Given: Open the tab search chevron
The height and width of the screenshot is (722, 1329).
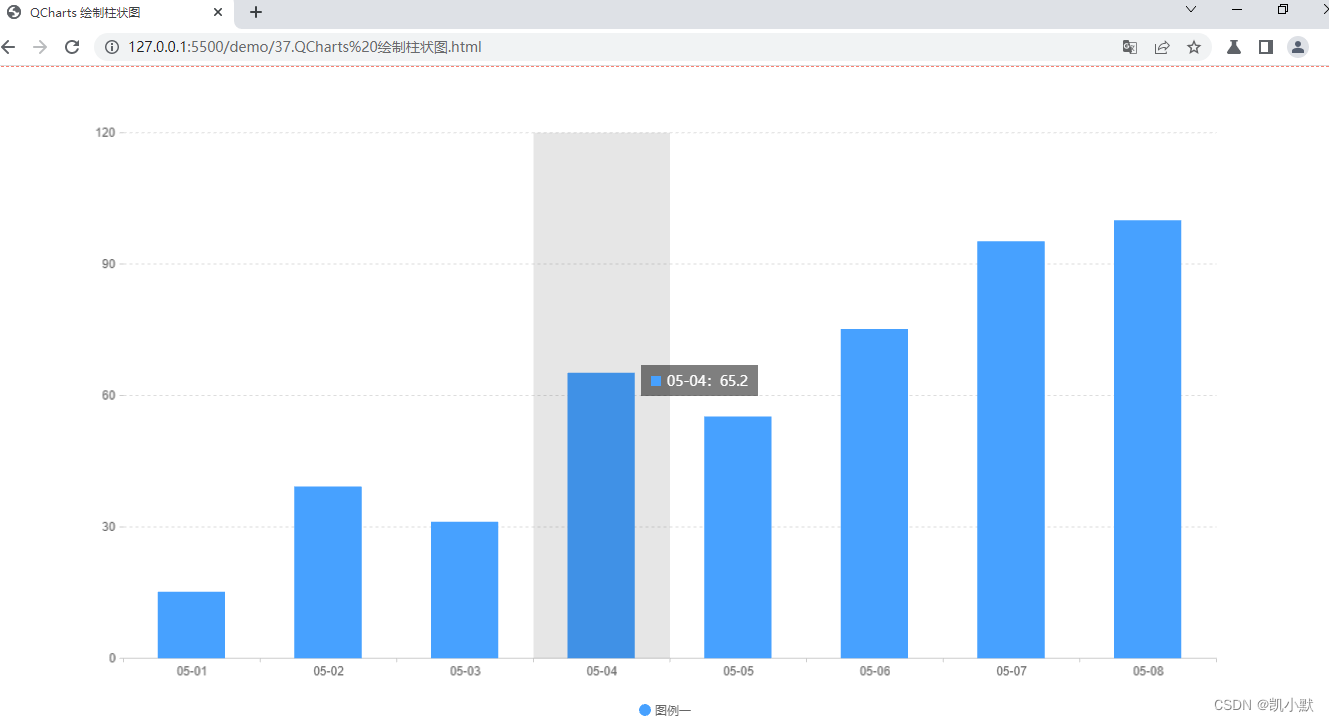Looking at the screenshot, I should tap(1191, 9).
